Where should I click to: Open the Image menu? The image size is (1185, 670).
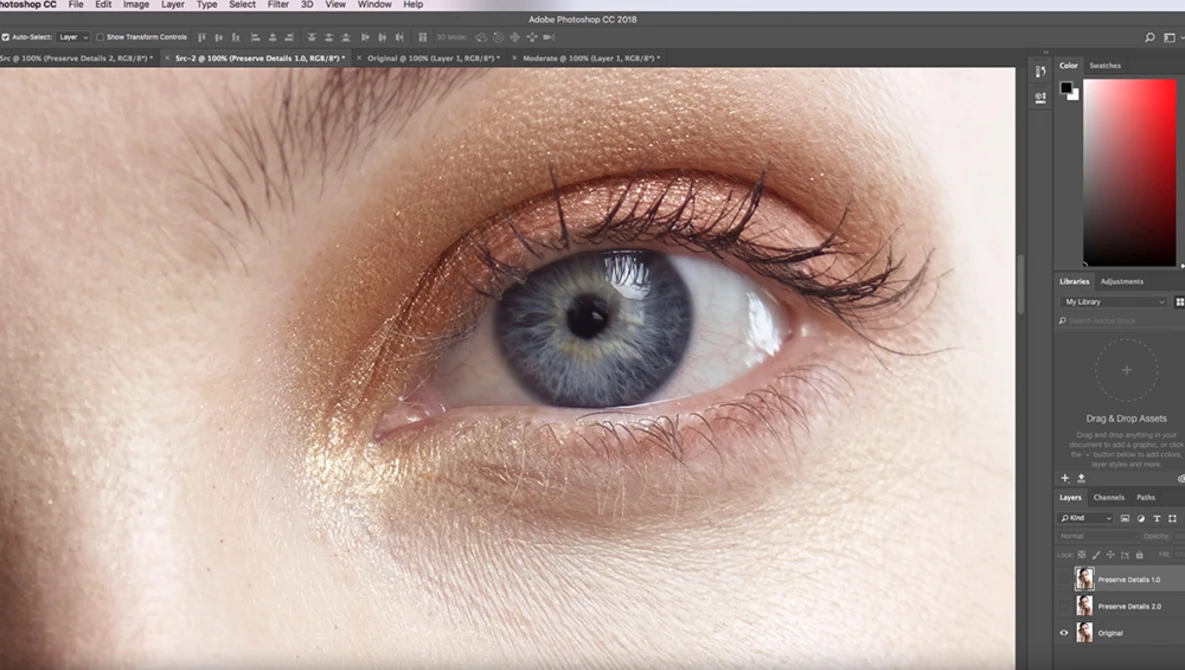point(136,5)
